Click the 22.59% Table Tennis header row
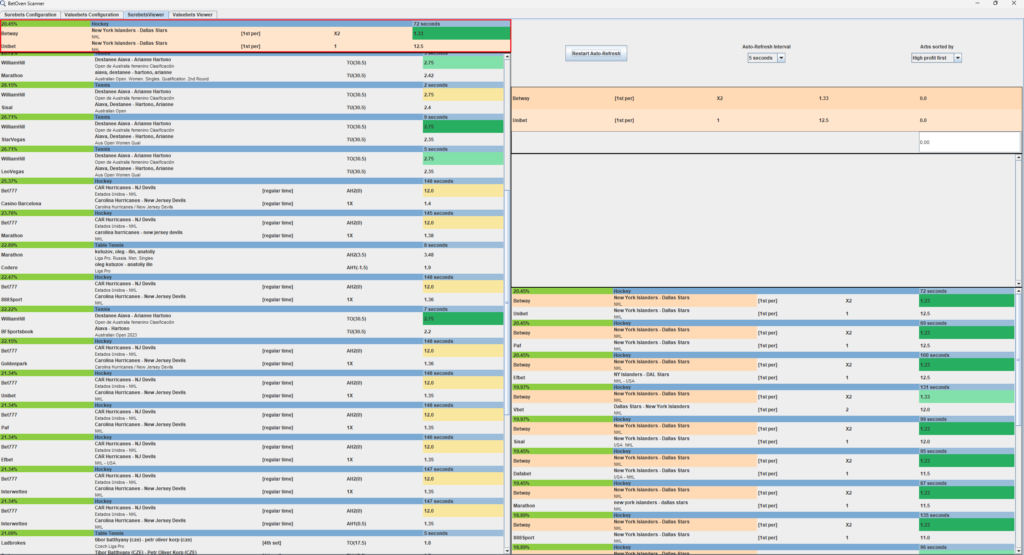The height and width of the screenshot is (555, 1024). 250,244
